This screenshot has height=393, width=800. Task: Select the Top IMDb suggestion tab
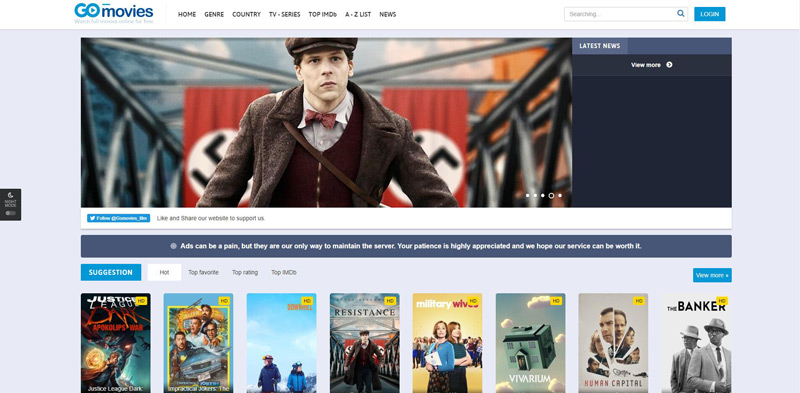pos(284,273)
